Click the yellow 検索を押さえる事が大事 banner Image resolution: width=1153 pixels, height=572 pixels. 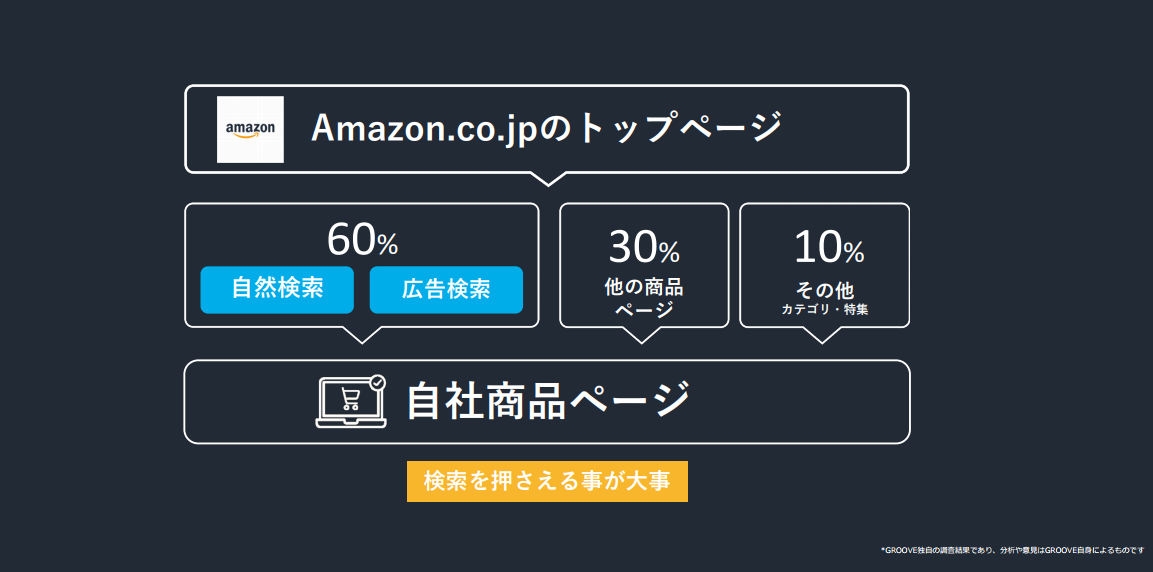point(547,482)
